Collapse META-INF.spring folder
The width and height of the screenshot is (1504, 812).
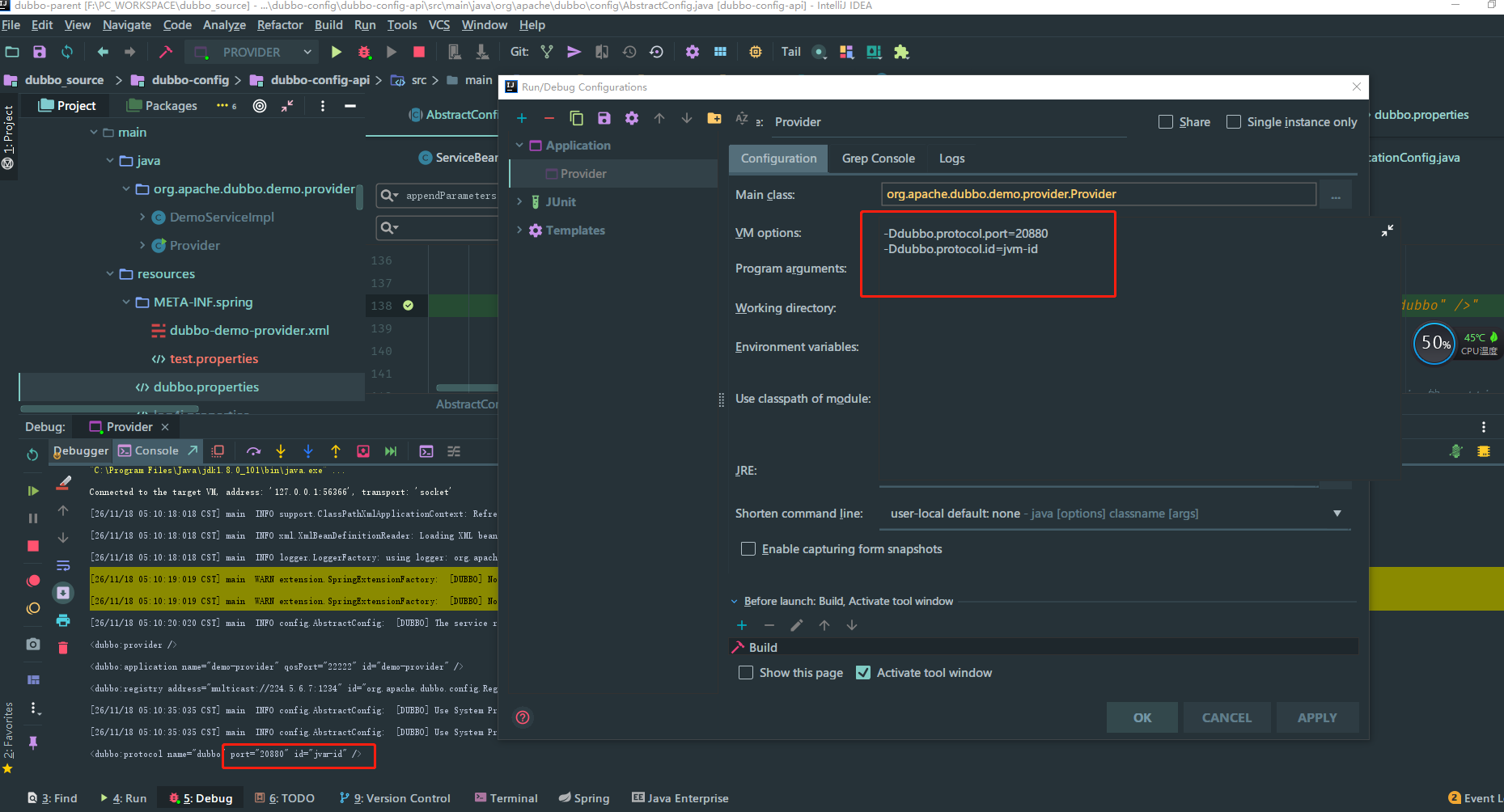tap(126, 302)
